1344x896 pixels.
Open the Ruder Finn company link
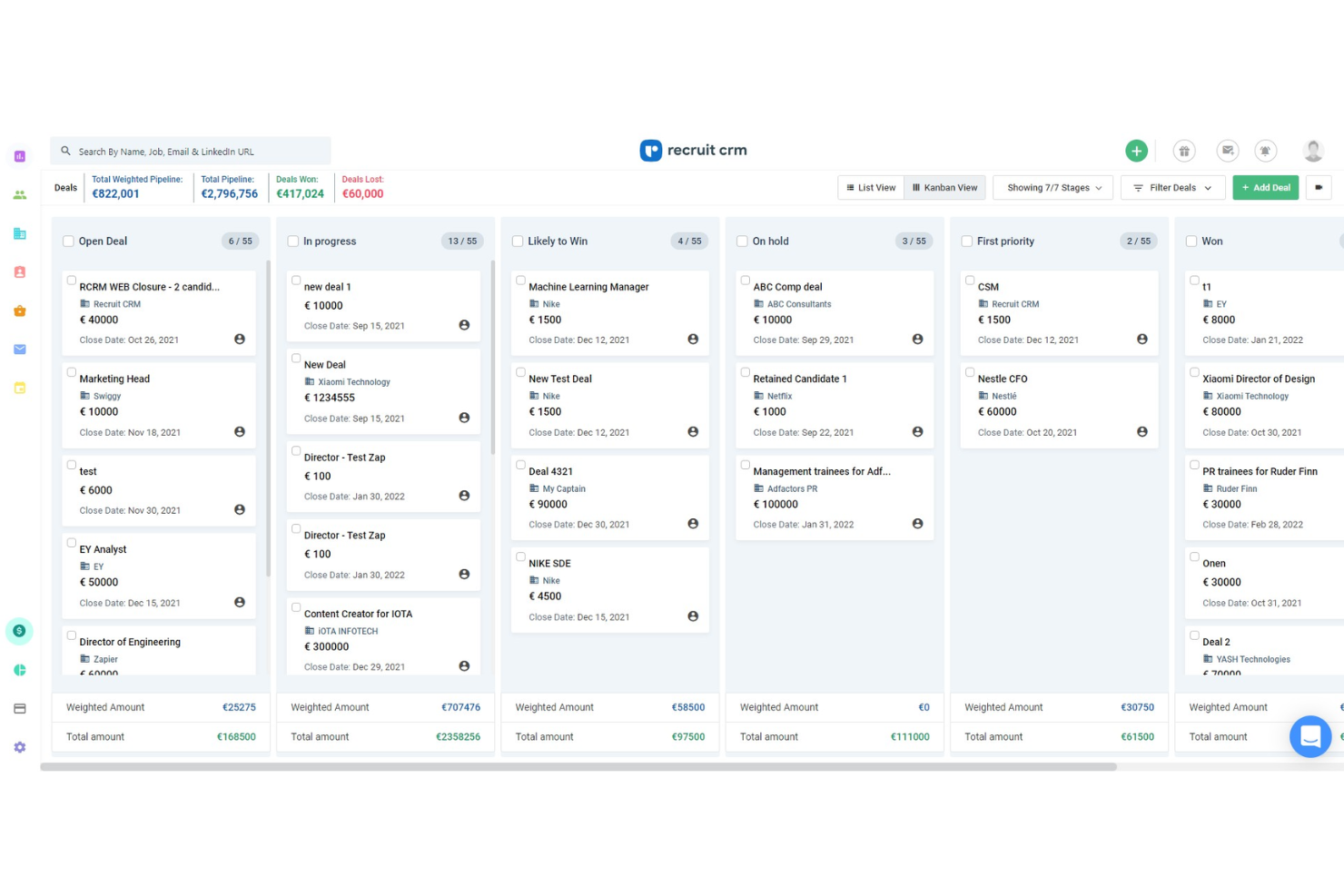coord(1237,489)
